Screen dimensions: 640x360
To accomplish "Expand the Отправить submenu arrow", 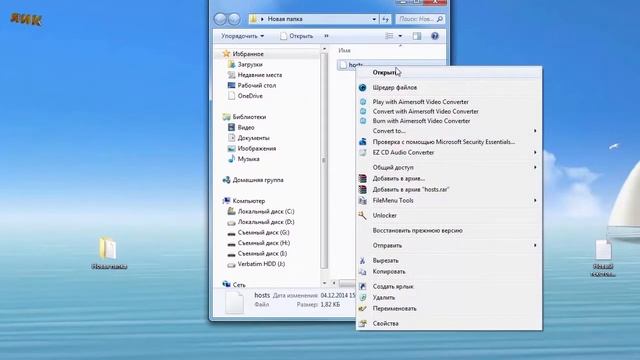I will [x=535, y=245].
